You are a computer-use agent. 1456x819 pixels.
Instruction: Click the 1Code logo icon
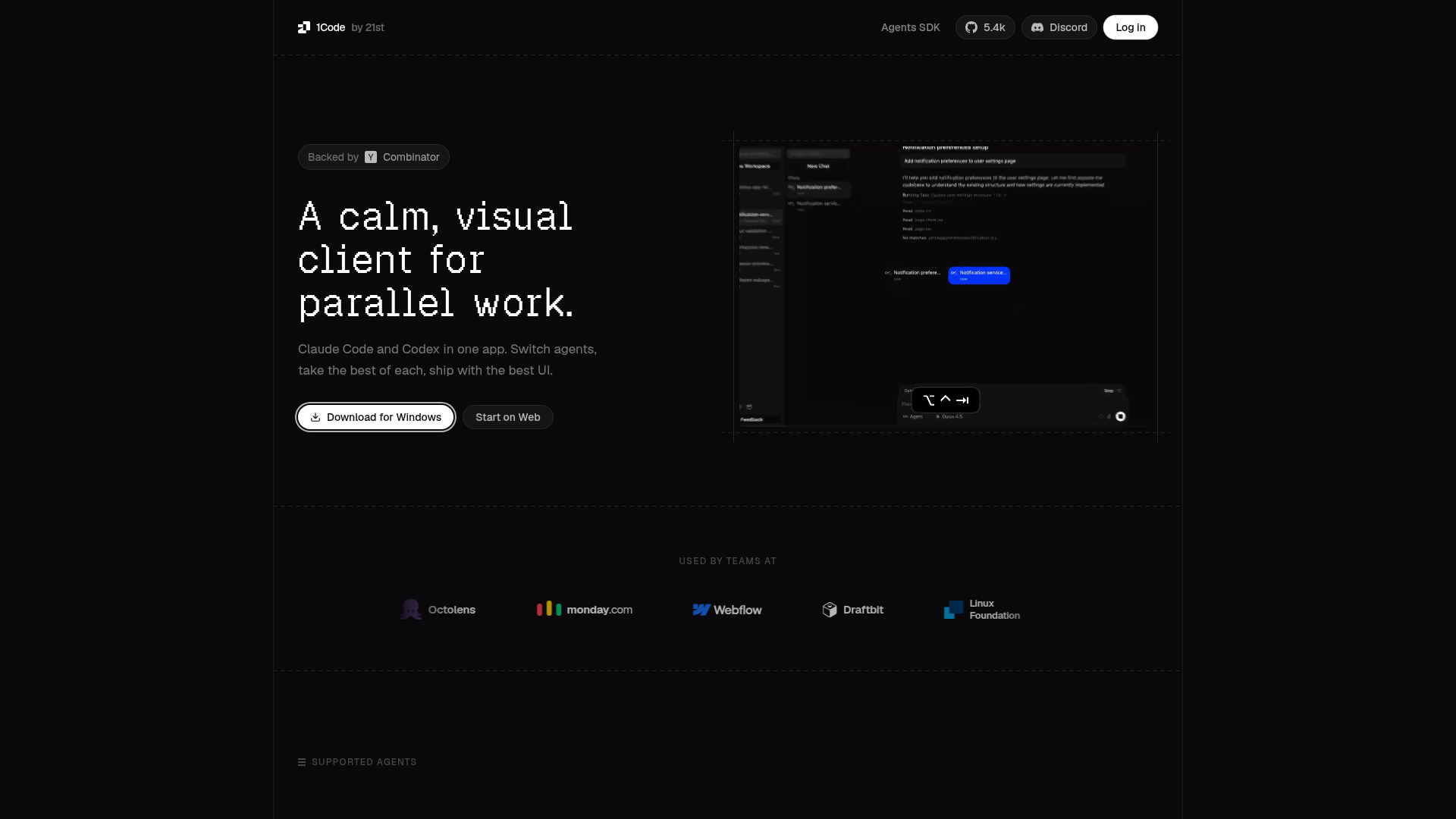[x=303, y=27]
